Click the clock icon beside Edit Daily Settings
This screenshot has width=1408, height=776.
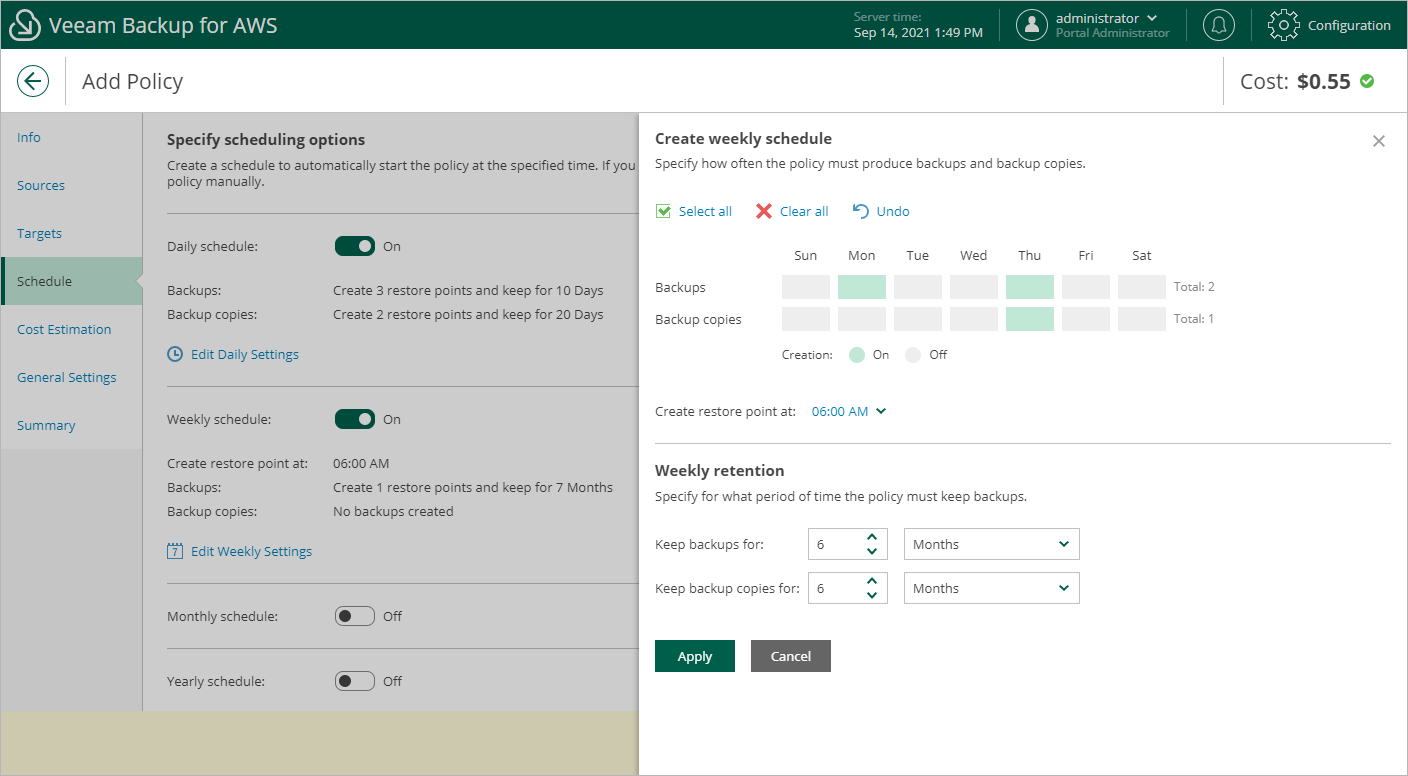[175, 354]
